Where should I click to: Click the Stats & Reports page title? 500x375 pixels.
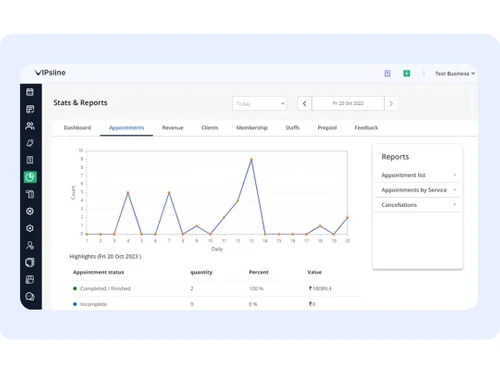(80, 103)
